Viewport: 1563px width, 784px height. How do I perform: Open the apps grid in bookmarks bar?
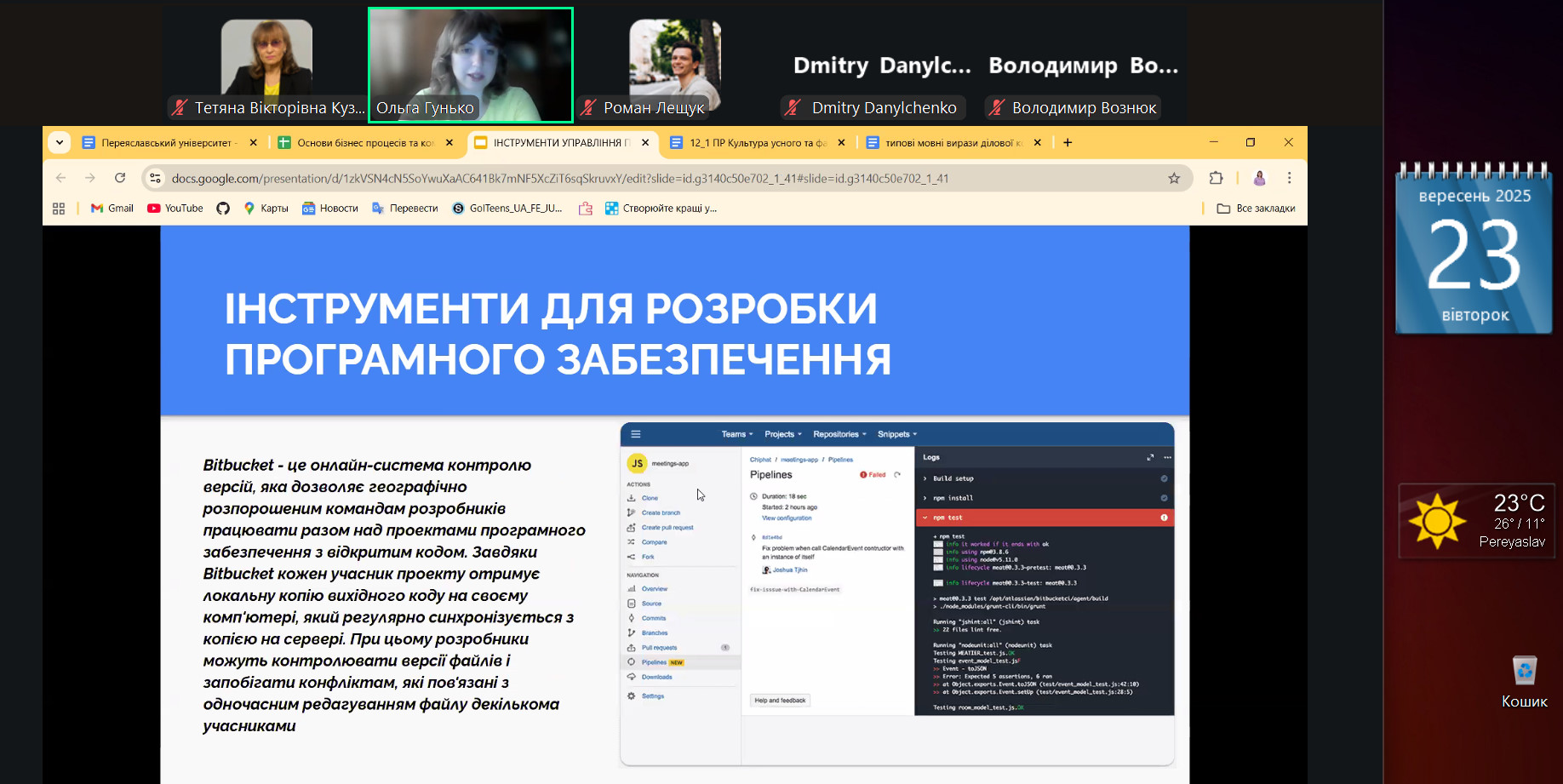[59, 209]
